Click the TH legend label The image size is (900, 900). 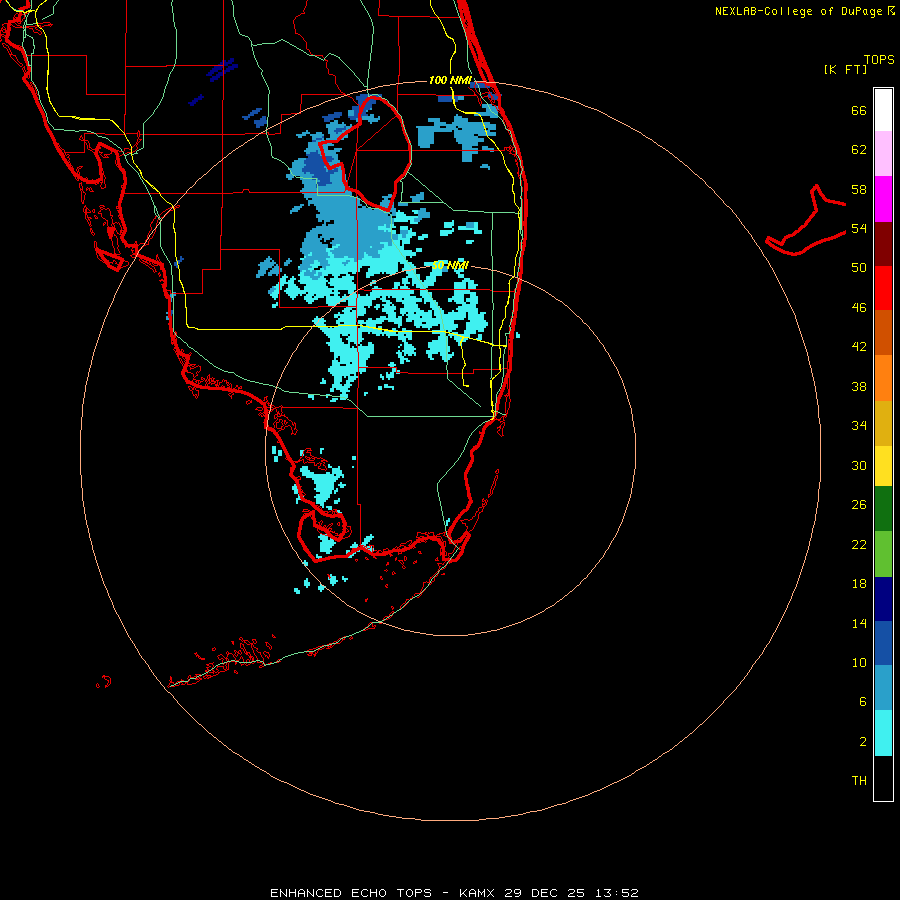859,780
